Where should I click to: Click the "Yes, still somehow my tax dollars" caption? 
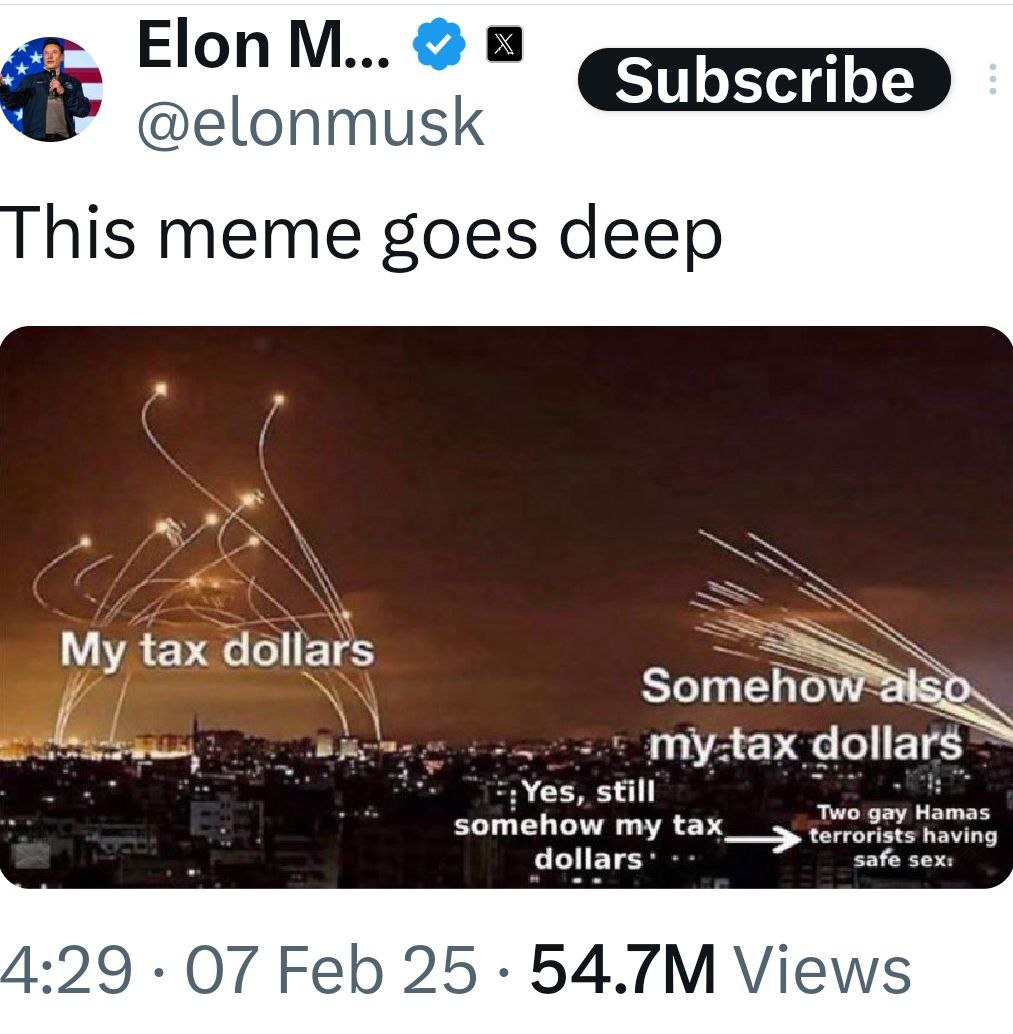(589, 825)
